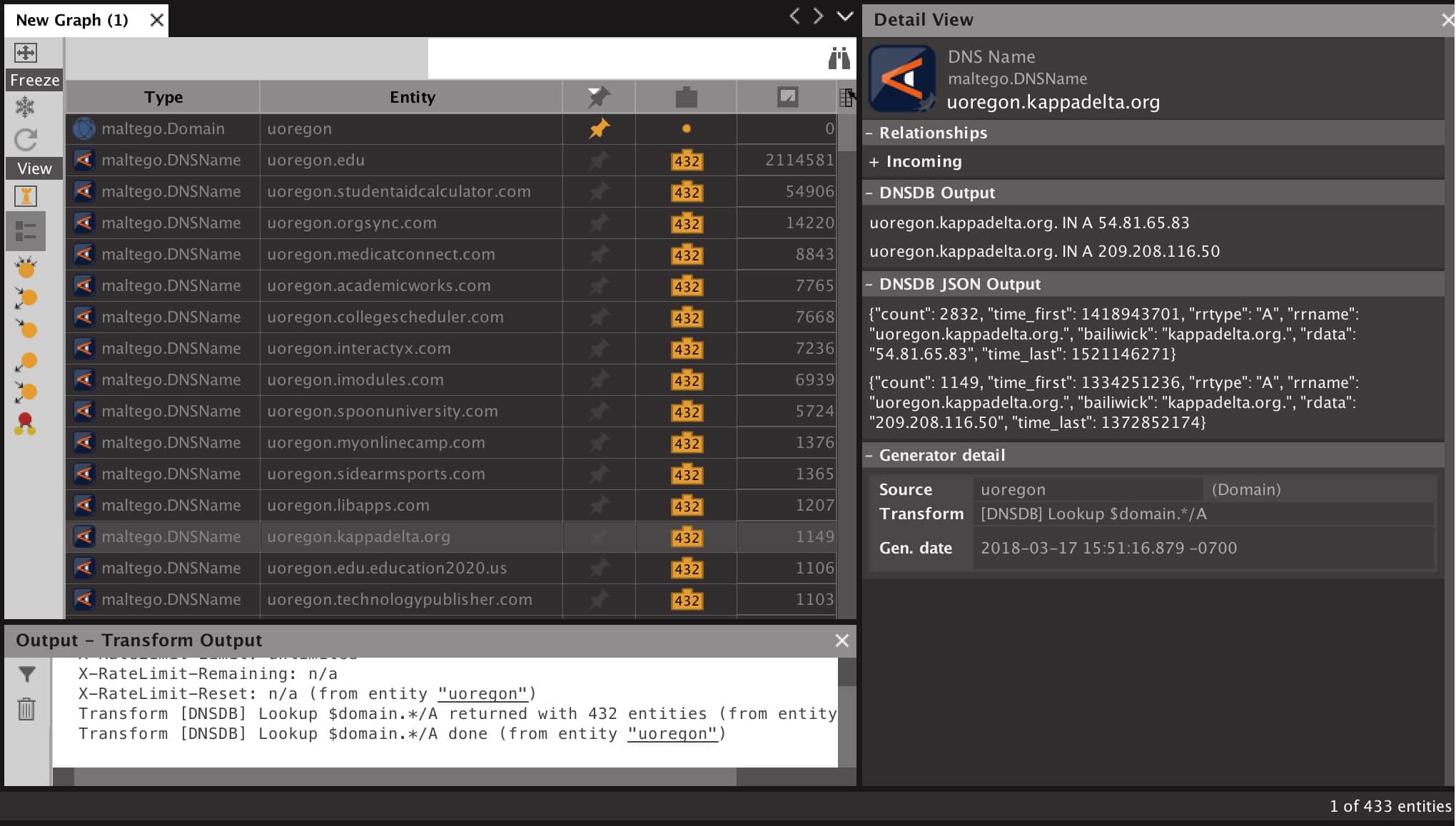
Task: Select the uoregon.spoonuniversity.com entity
Action: point(383,412)
